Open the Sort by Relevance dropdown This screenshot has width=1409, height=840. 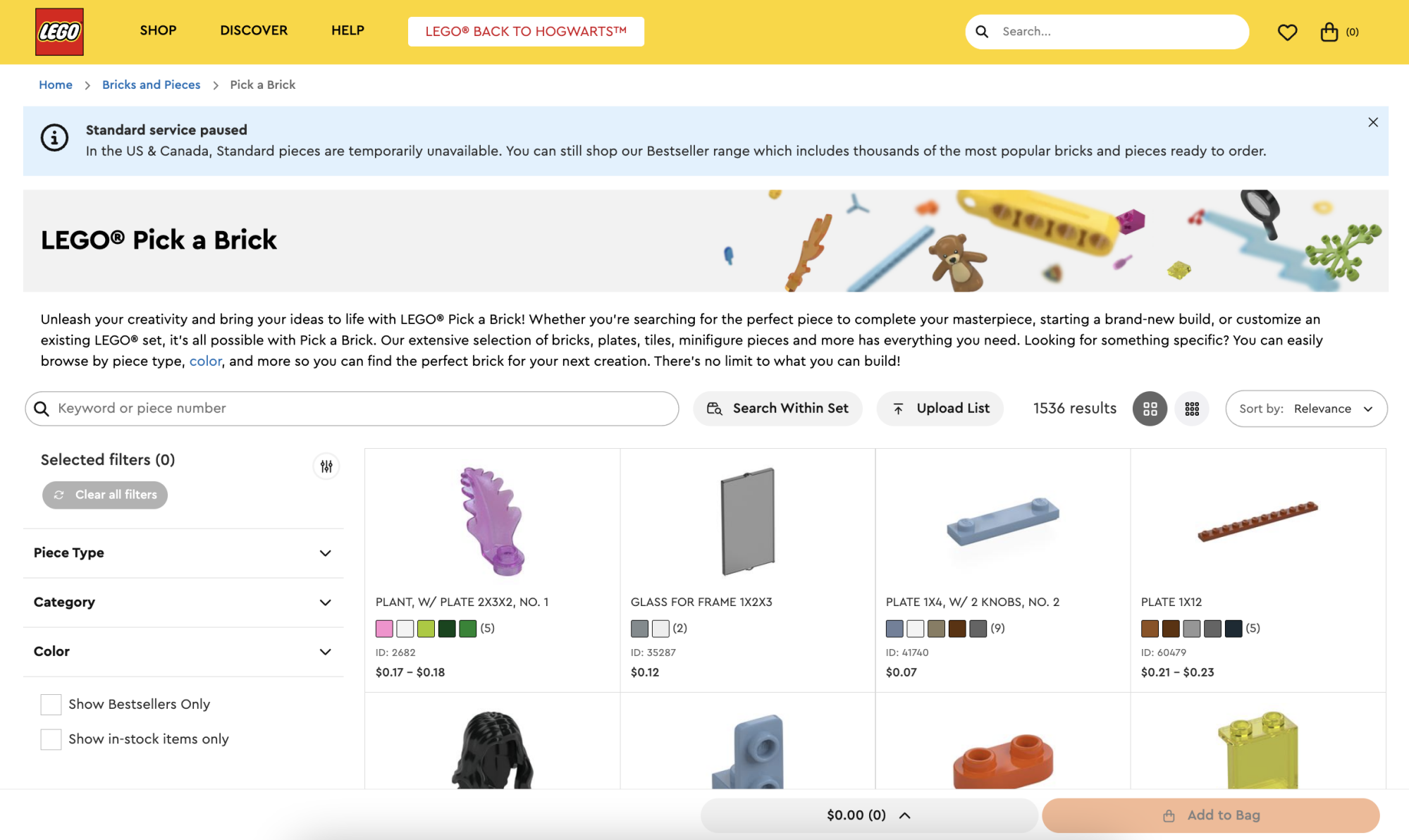[1306, 409]
